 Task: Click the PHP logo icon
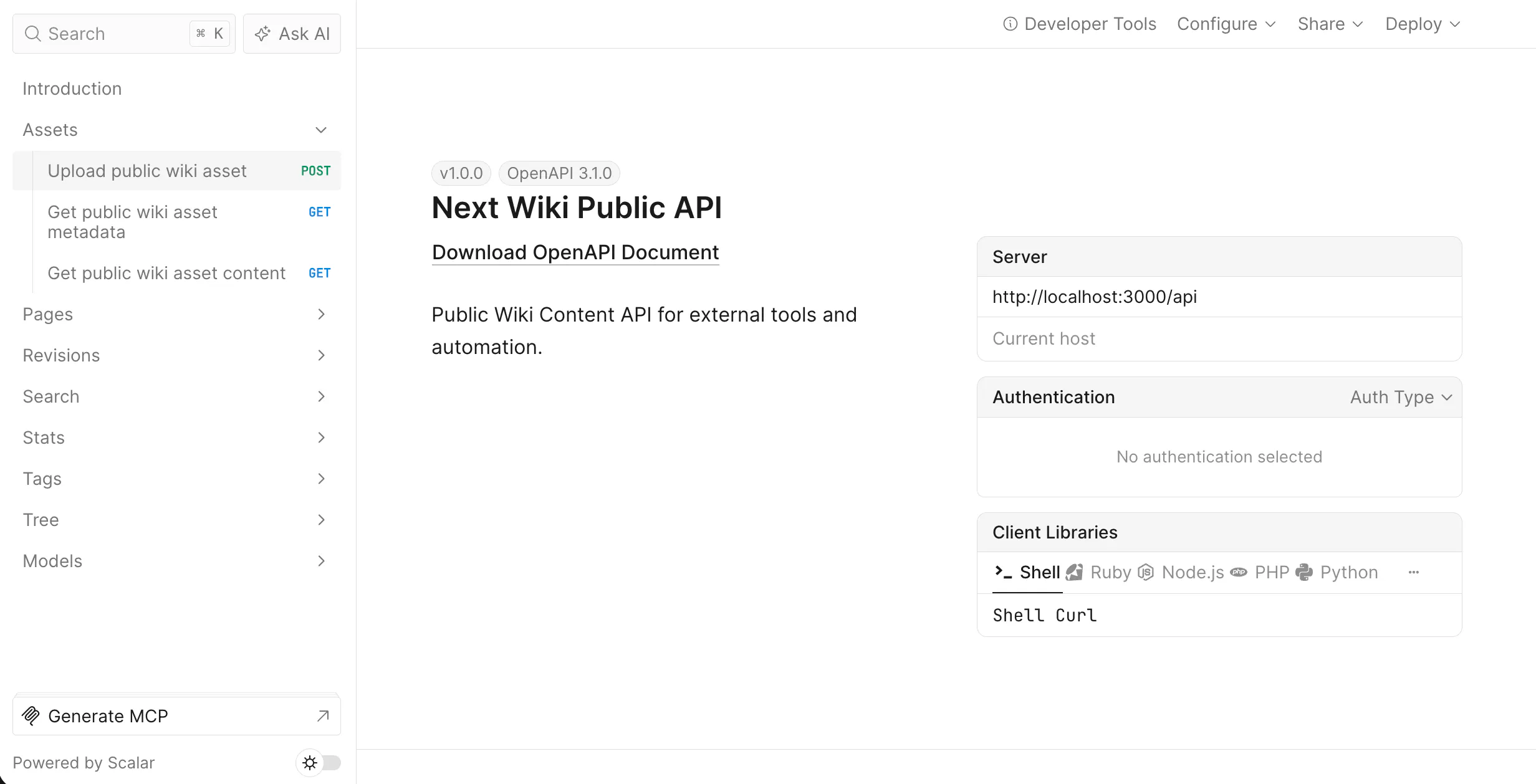pos(1239,572)
